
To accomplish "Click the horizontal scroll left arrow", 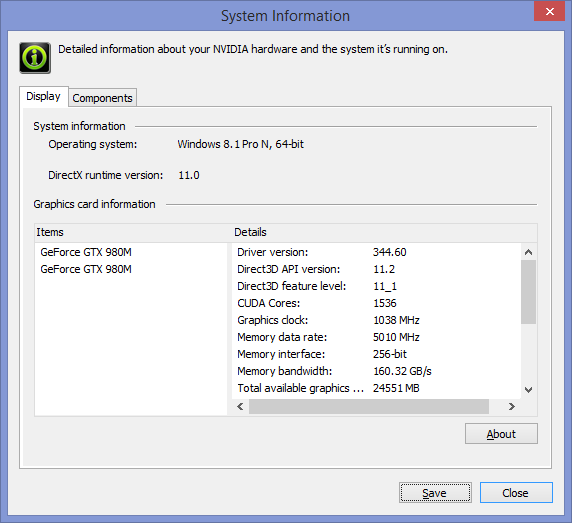I will 240,406.
